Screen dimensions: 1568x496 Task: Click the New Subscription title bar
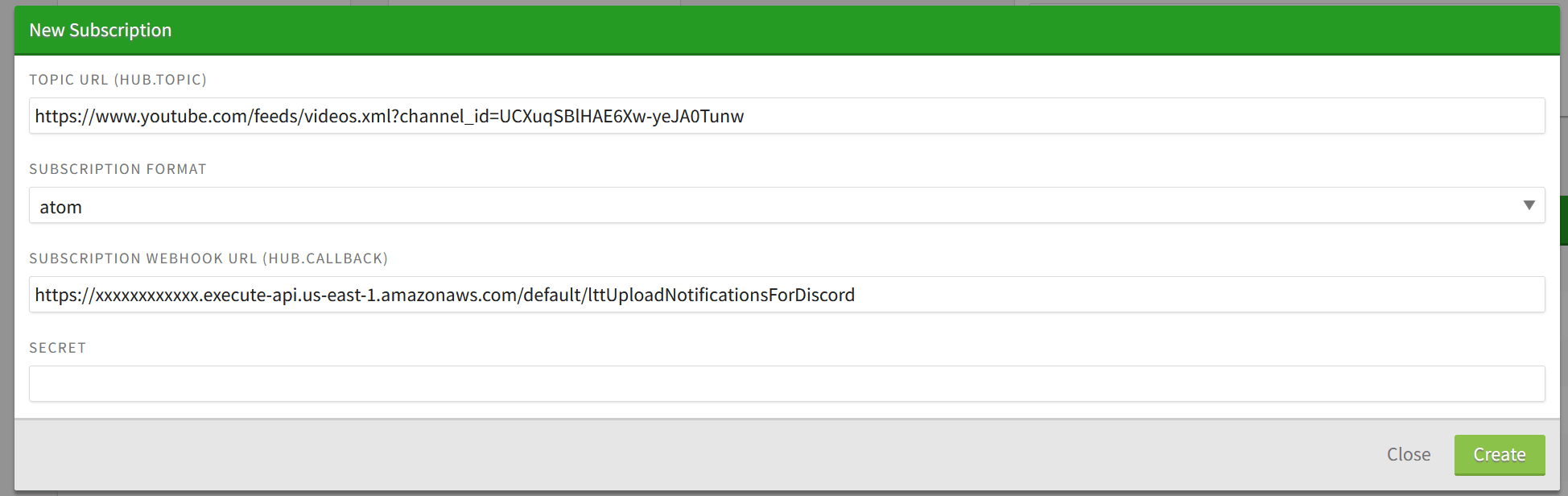tap(100, 30)
